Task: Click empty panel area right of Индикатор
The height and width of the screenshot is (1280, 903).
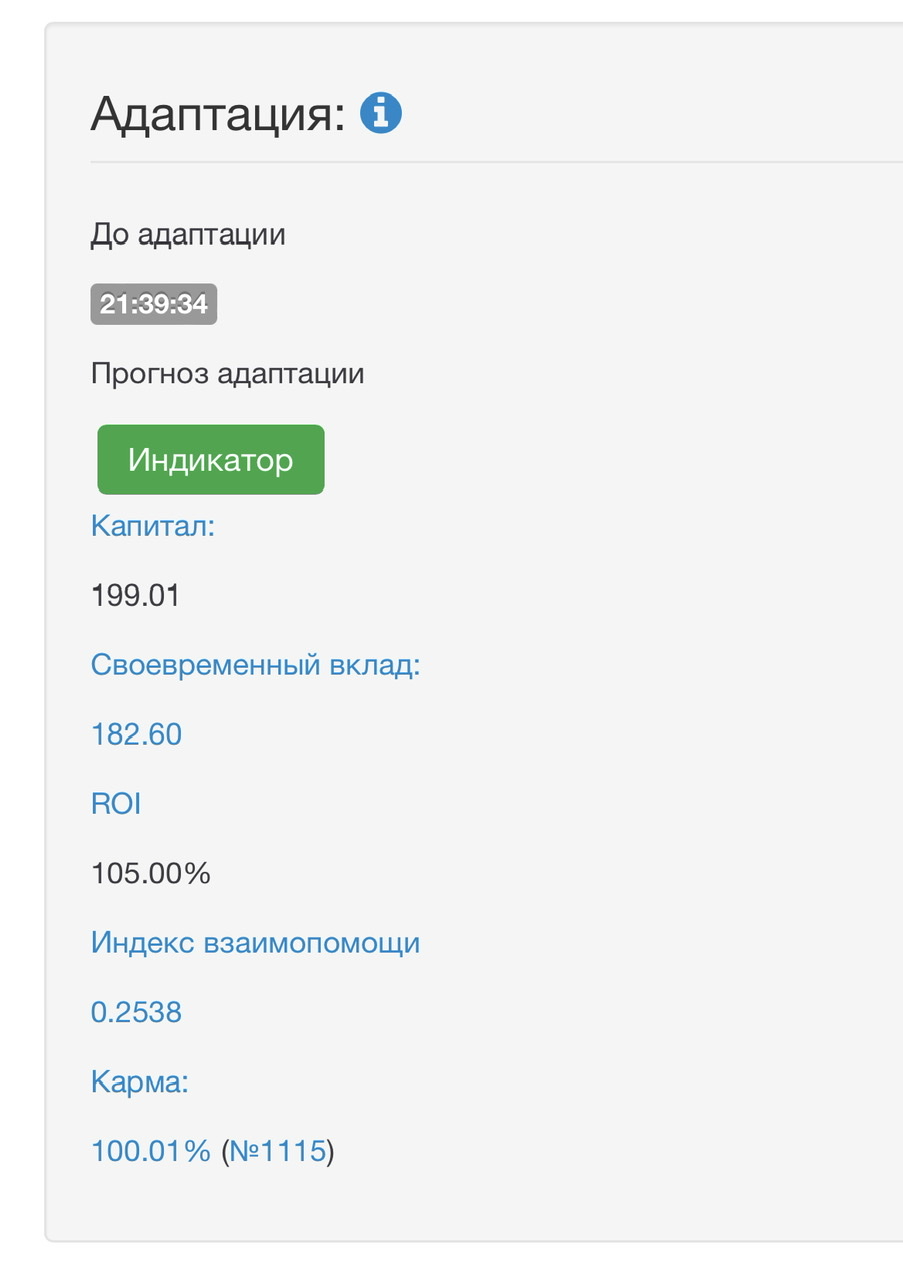Action: coord(600,460)
